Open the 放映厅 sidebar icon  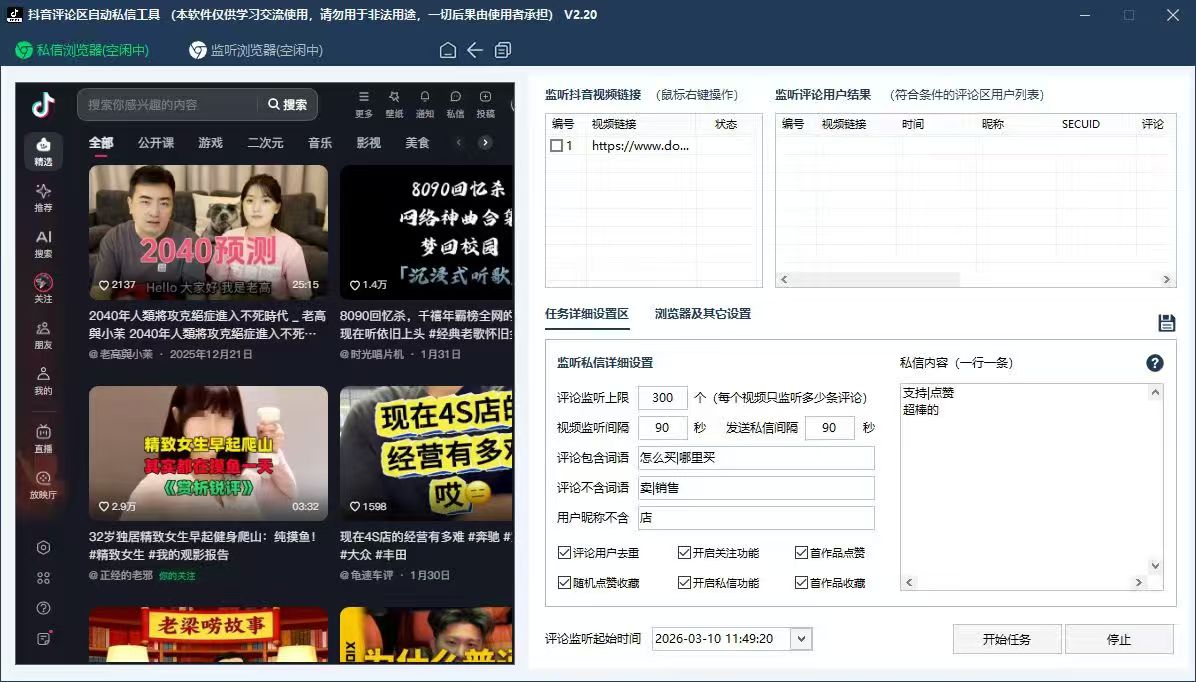(43, 484)
